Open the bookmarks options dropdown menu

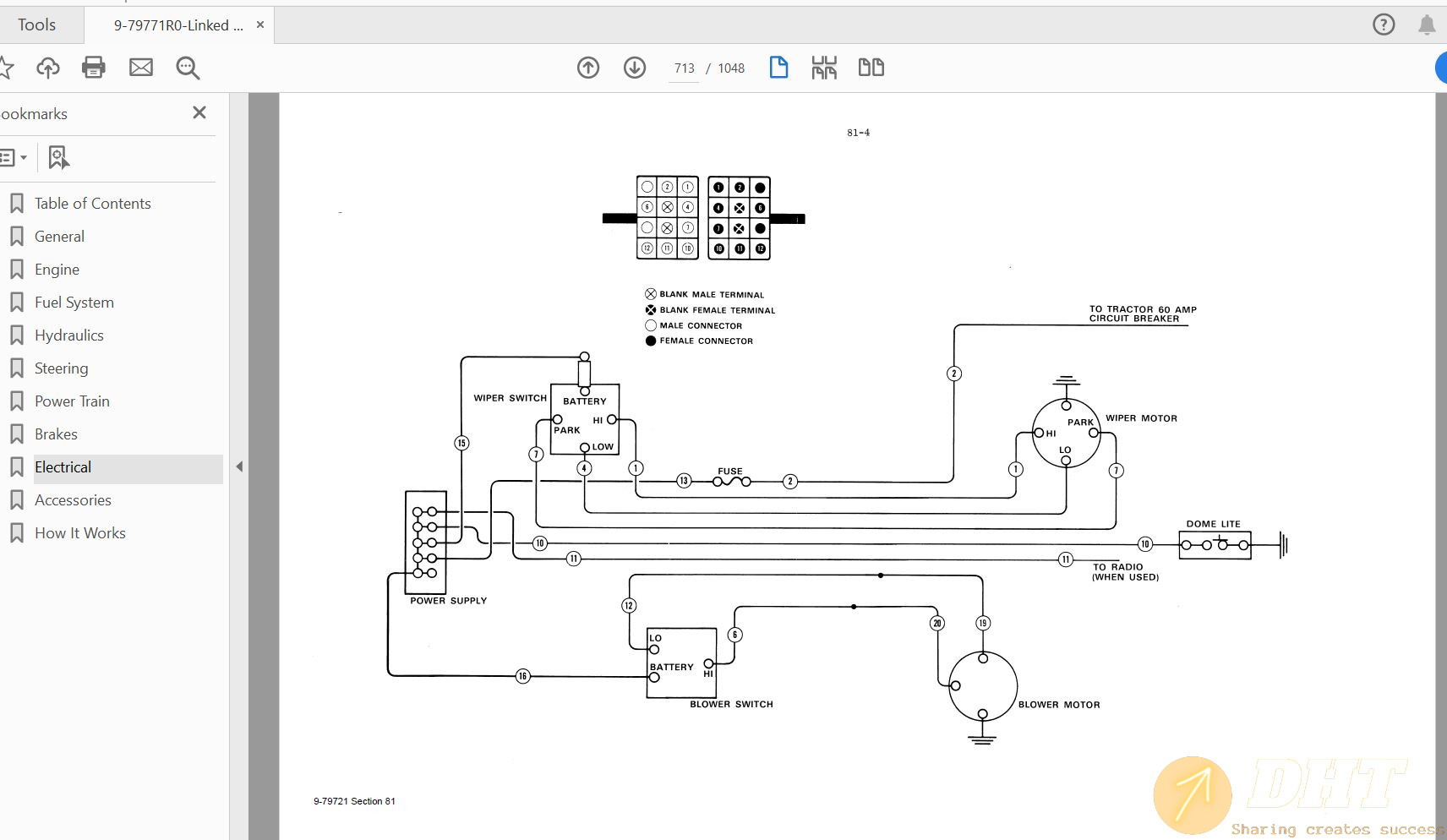(x=14, y=157)
